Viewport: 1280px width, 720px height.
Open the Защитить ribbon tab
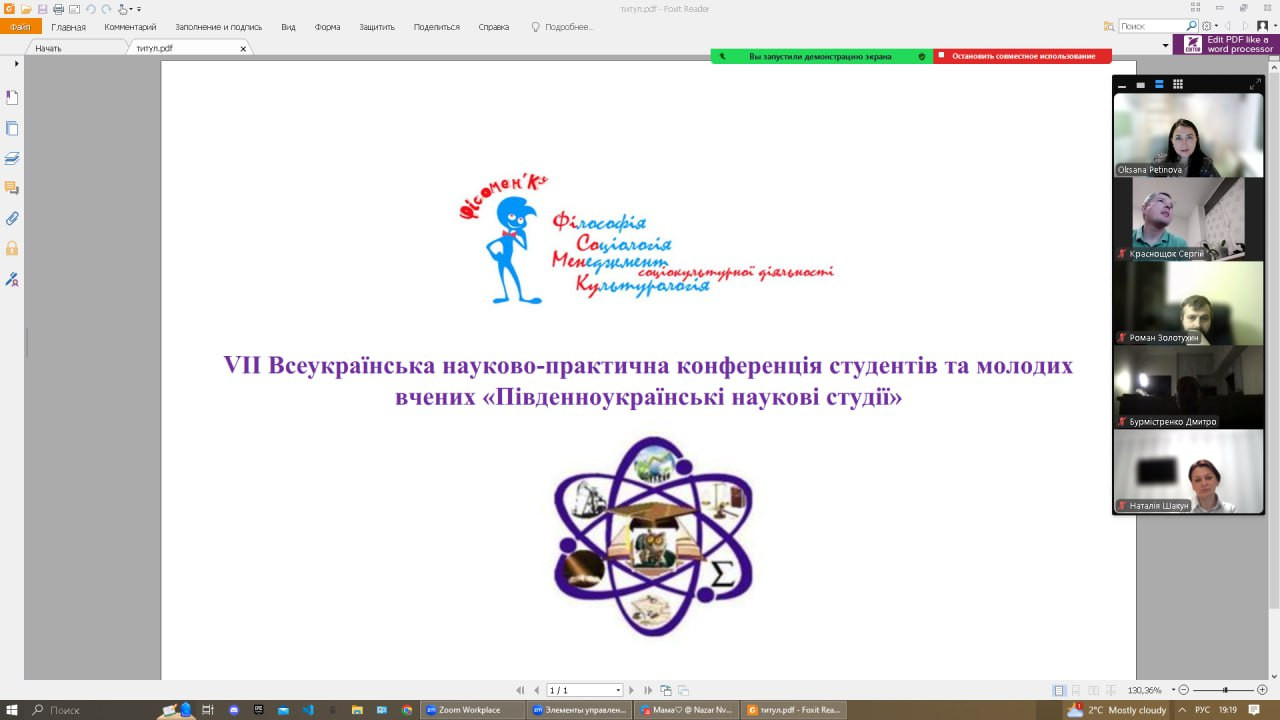(377, 27)
